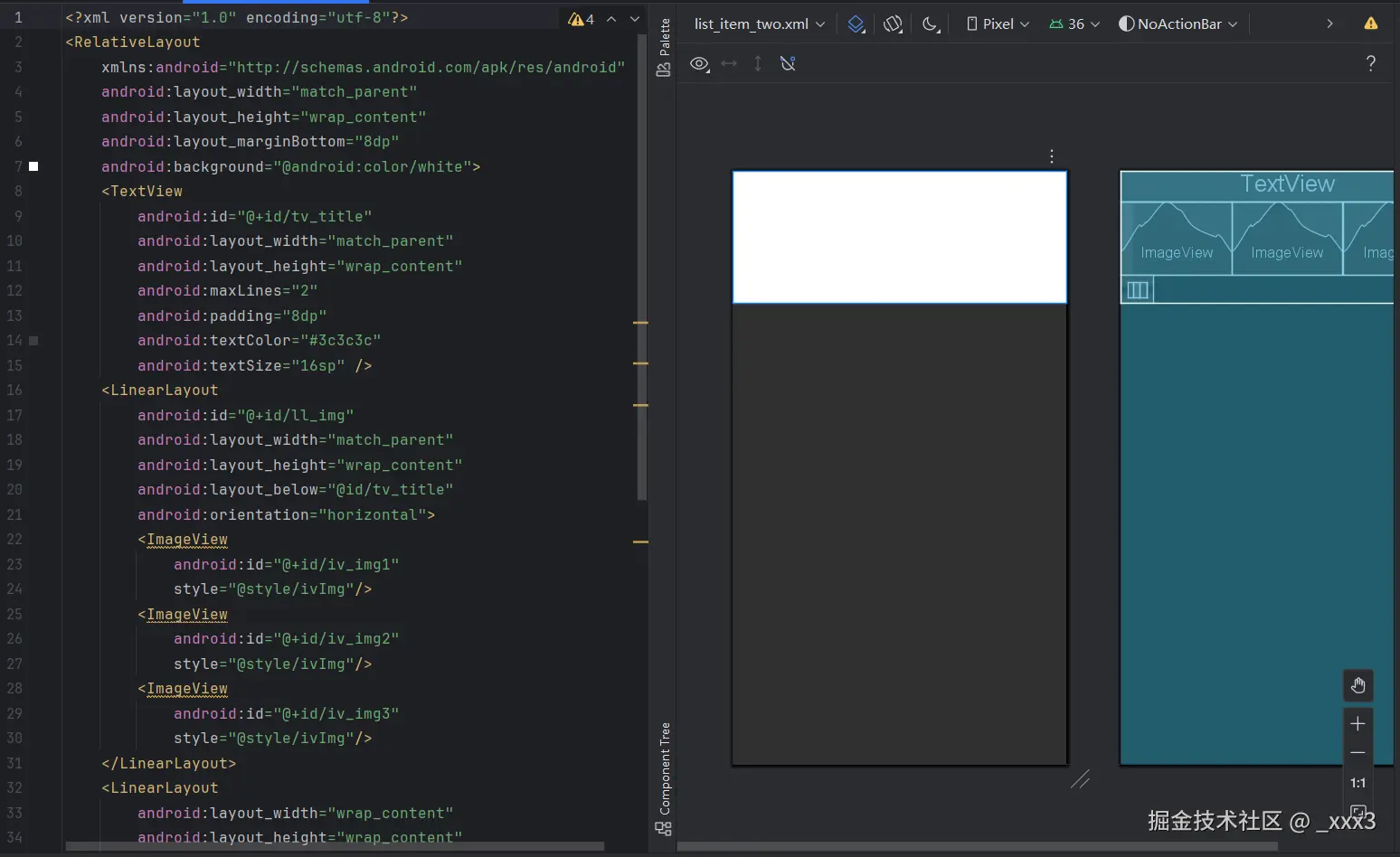Click the preview resize handle corner
The height and width of the screenshot is (857, 1400).
click(x=1080, y=779)
